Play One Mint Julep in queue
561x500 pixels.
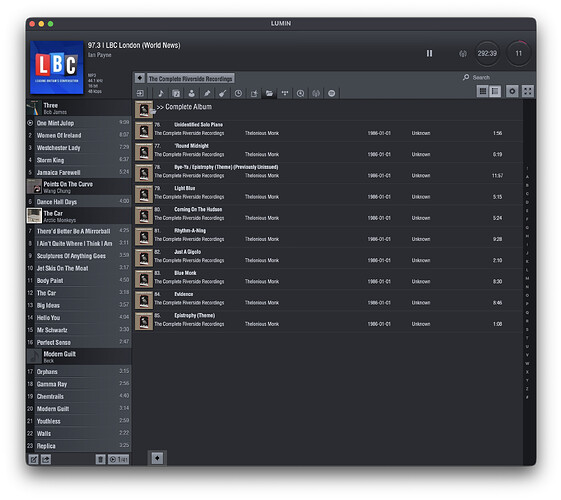tap(79, 123)
